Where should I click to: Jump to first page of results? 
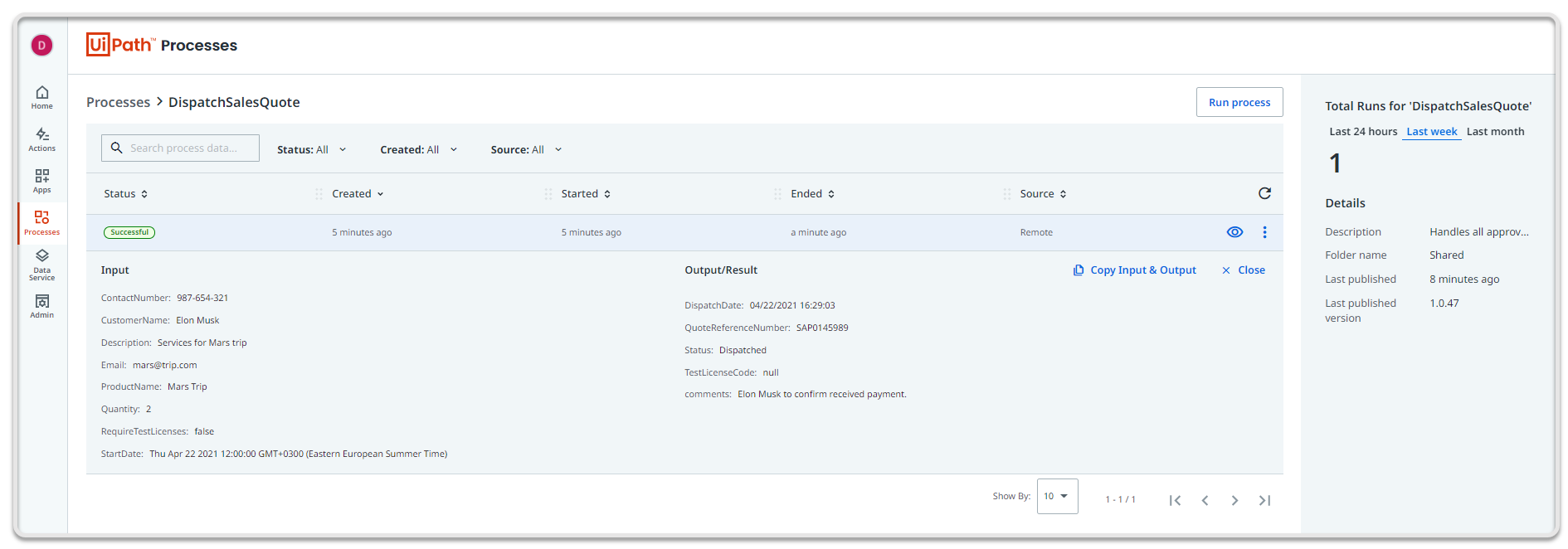1175,500
